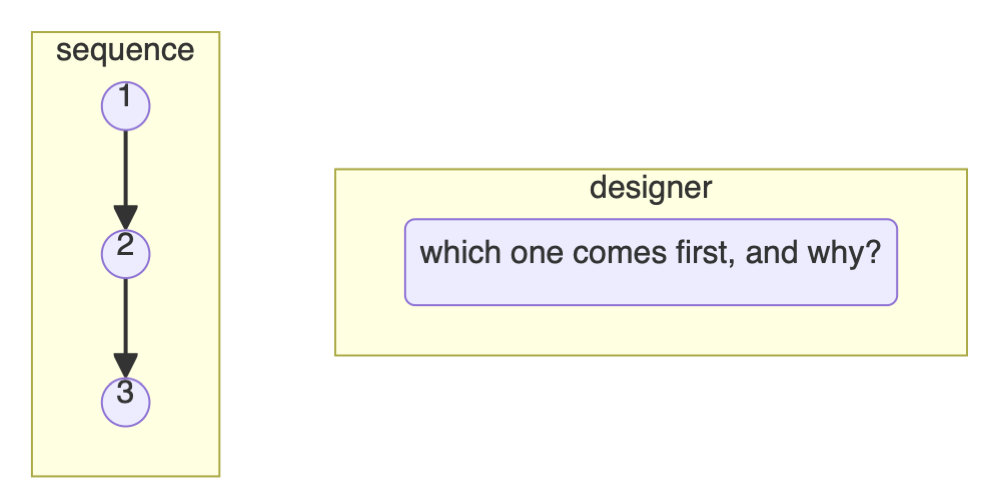Click yellow area left of the question node
This screenshot has height=492, width=985.
click(370, 262)
